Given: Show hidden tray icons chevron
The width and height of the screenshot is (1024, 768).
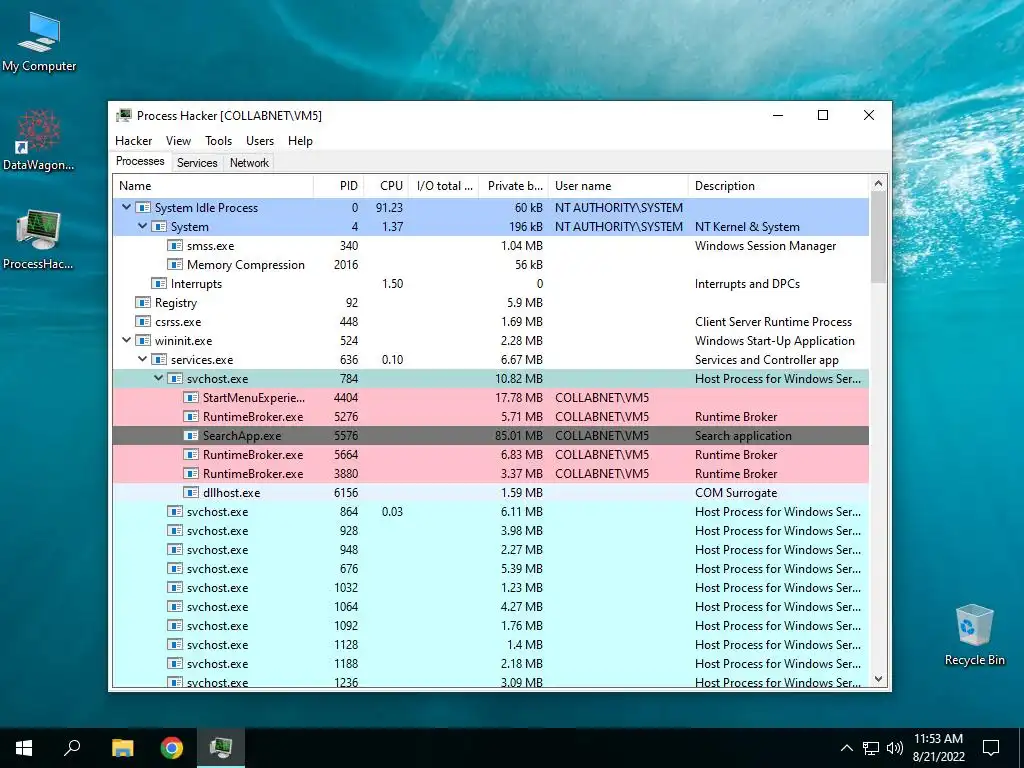Looking at the screenshot, I should point(846,748).
